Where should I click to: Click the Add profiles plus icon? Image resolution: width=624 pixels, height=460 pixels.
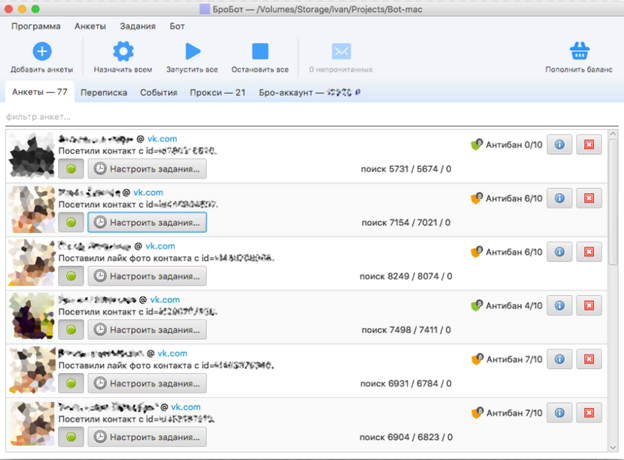point(42,51)
